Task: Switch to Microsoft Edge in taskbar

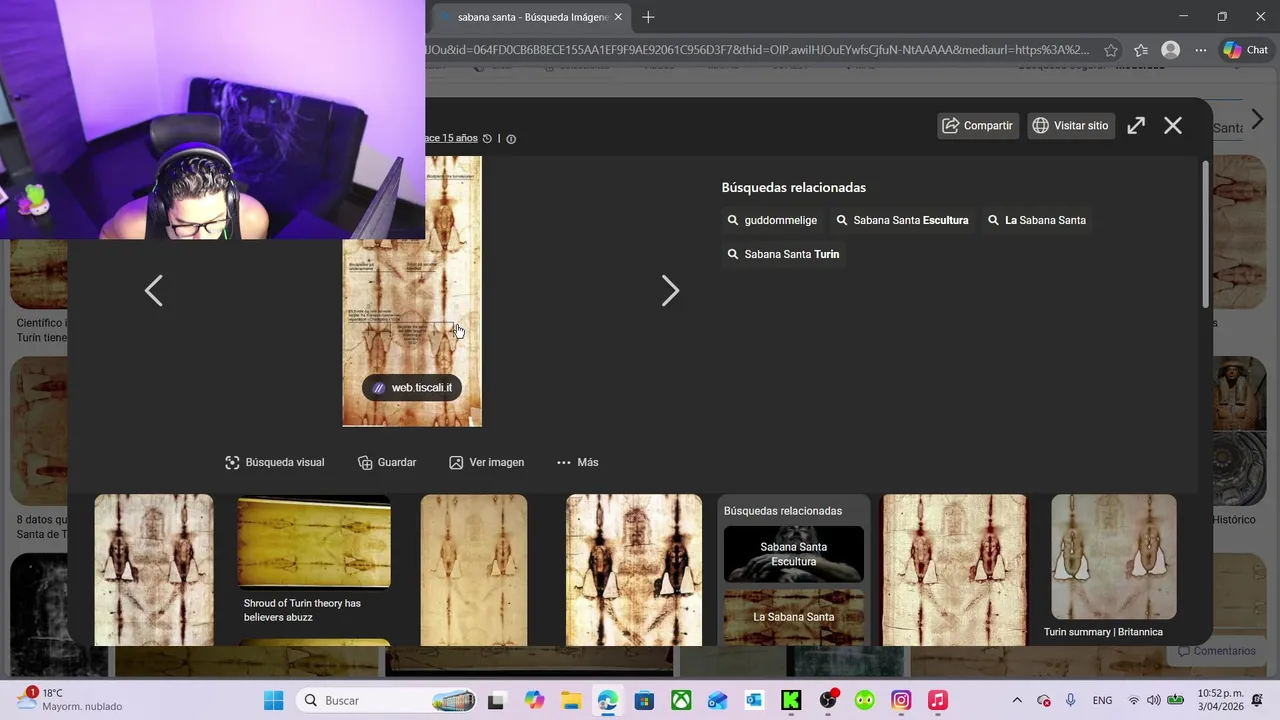Action: click(x=608, y=700)
